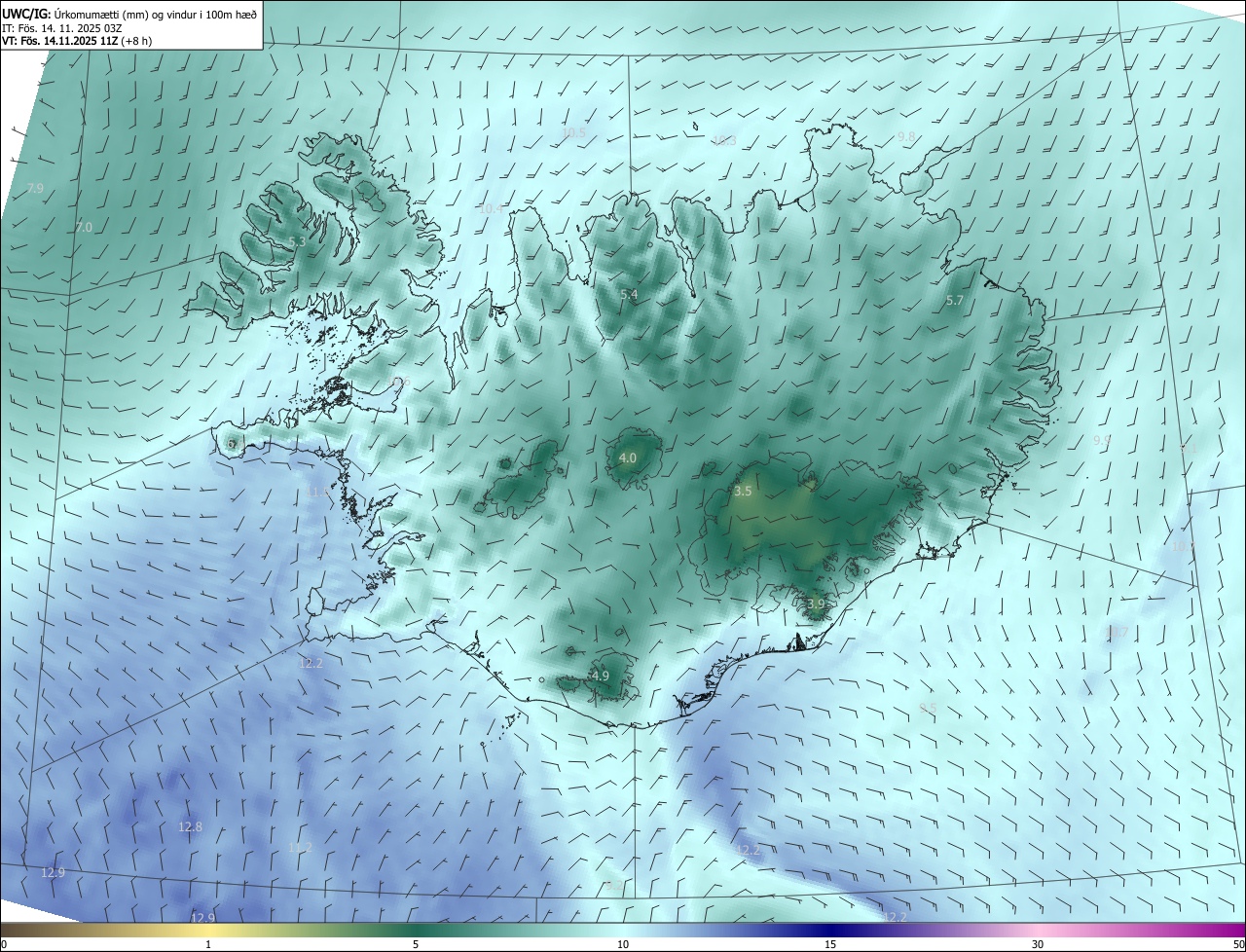Image resolution: width=1246 pixels, height=952 pixels.
Task: Click the 3.5 value on the large glacier
Action: [743, 492]
